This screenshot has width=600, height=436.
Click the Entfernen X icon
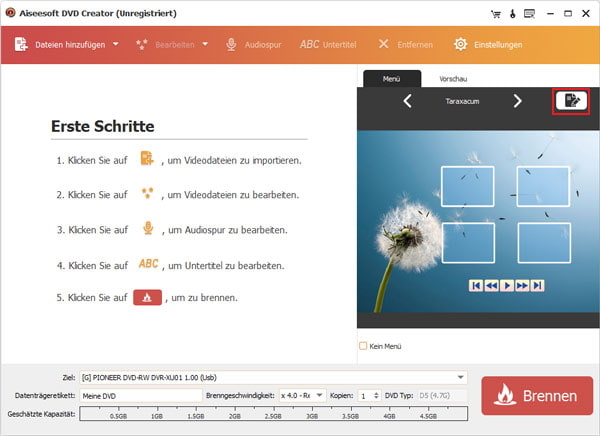point(383,44)
